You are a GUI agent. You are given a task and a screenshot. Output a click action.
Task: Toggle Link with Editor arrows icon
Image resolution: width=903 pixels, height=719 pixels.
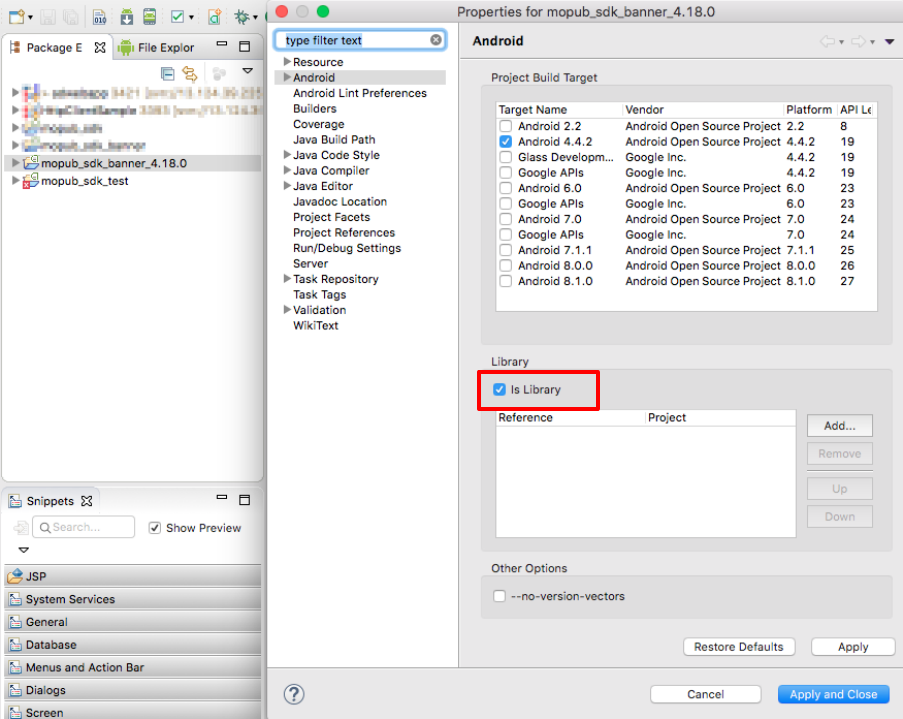click(189, 74)
